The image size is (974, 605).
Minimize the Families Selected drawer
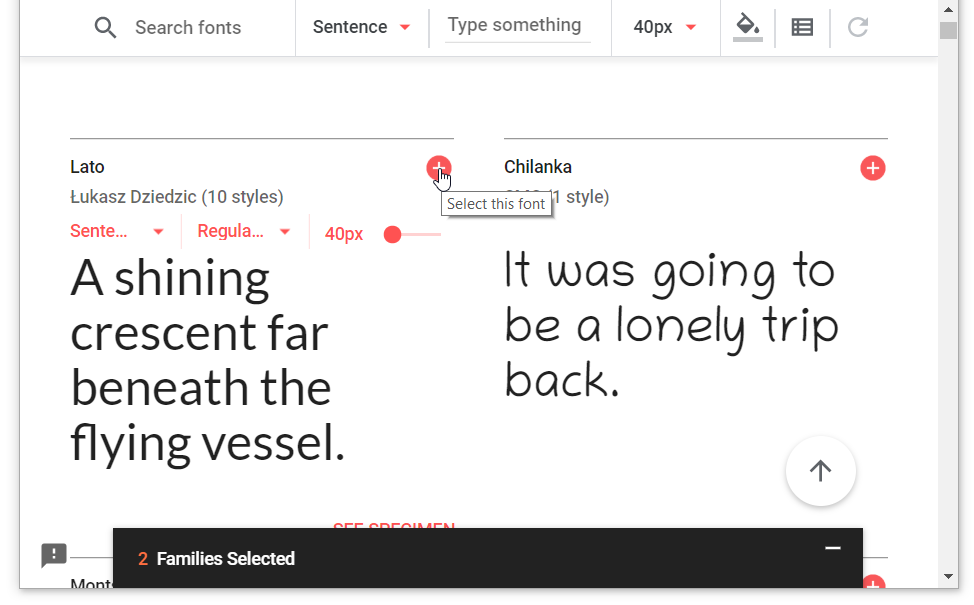(x=832, y=548)
